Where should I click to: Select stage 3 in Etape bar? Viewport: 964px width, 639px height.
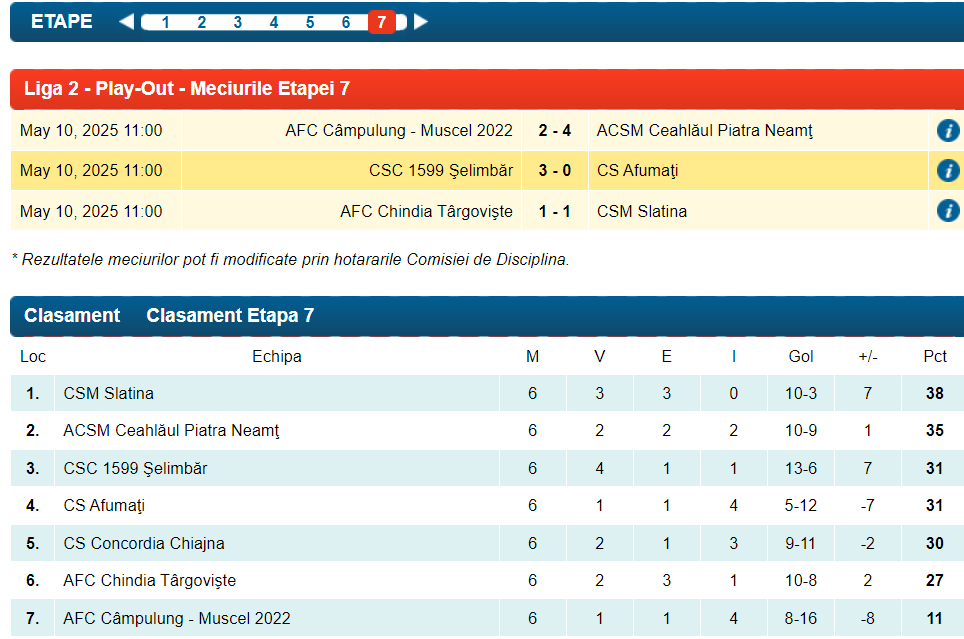pyautogui.click(x=237, y=22)
